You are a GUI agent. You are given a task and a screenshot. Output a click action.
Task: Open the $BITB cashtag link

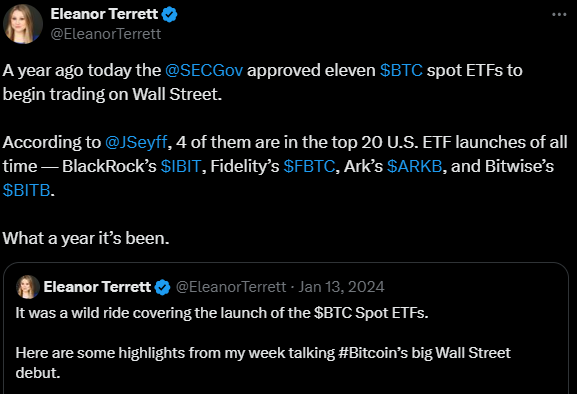pos(26,190)
